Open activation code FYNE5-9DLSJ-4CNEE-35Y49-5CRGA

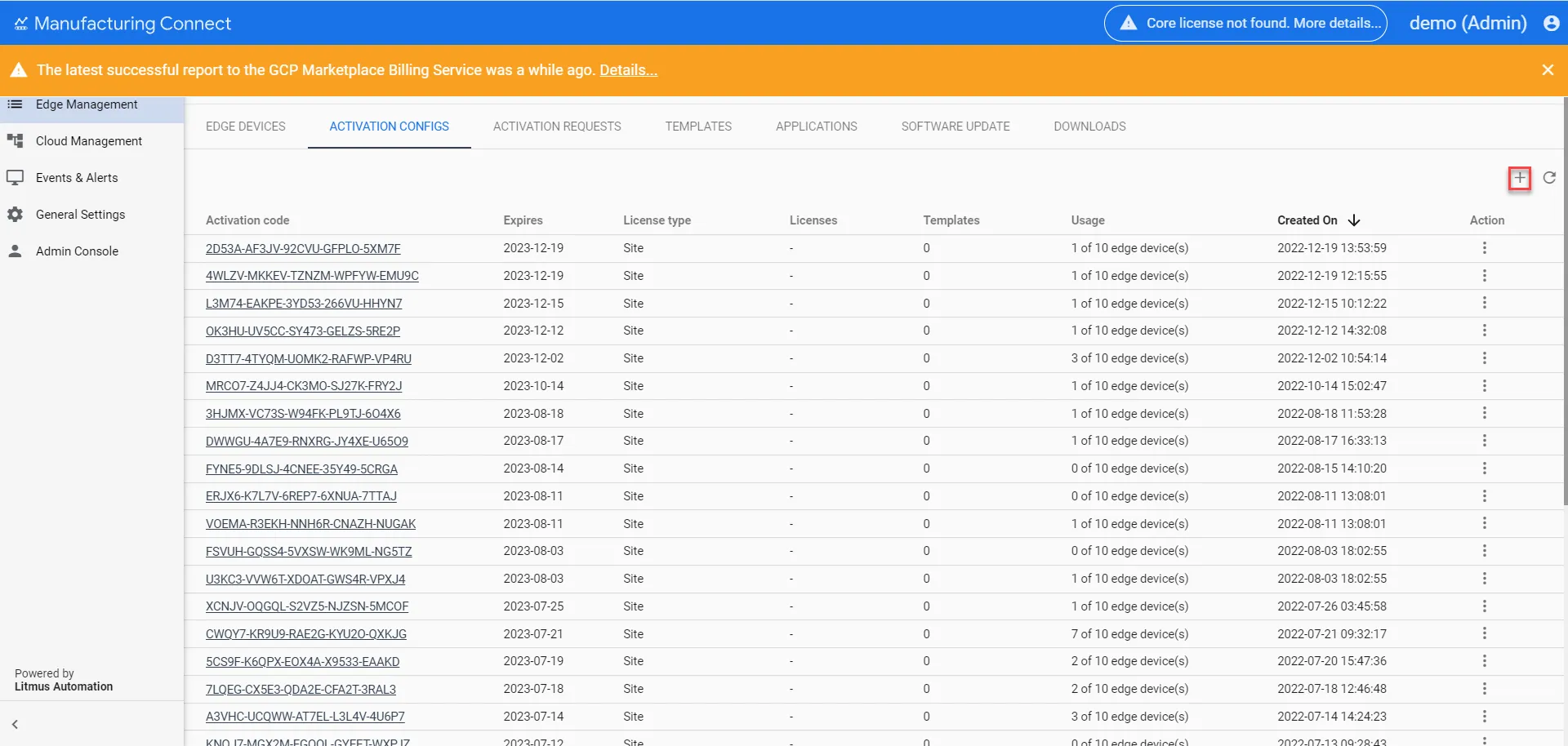[301, 468]
